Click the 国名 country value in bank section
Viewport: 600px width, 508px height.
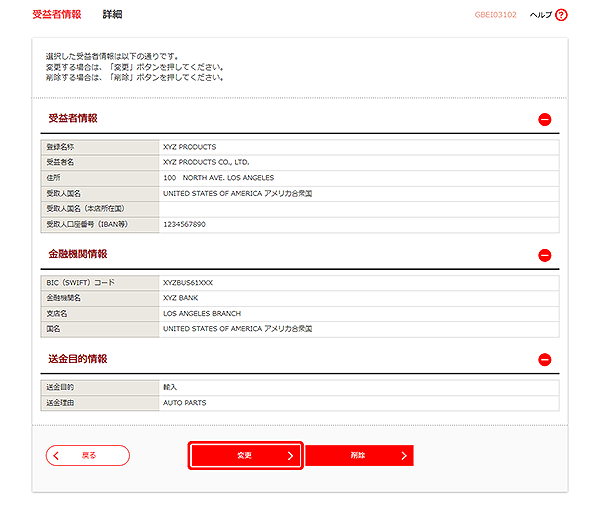(238, 329)
